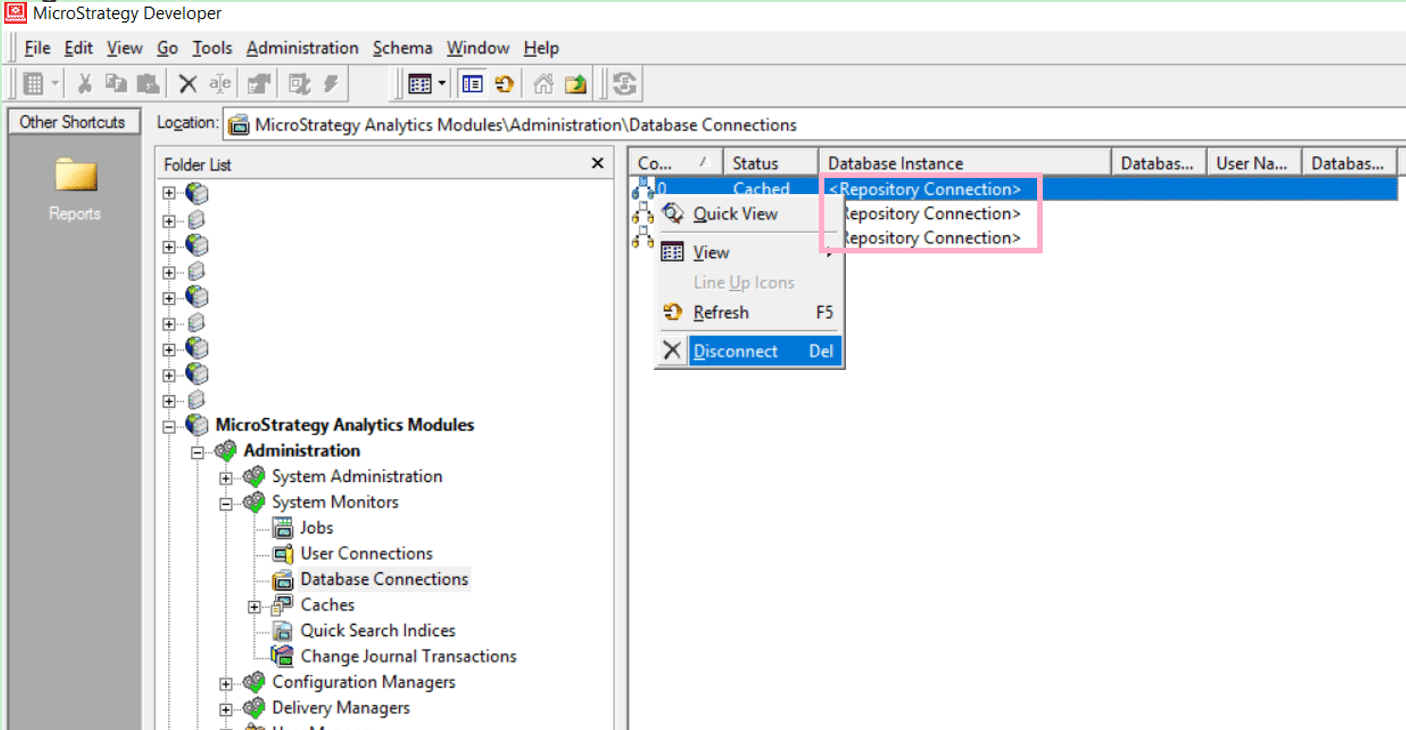This screenshot has width=1406, height=730.
Task: Click the checkbox-with-arrow toolbar icon beside Properties
Action: [x=298, y=84]
